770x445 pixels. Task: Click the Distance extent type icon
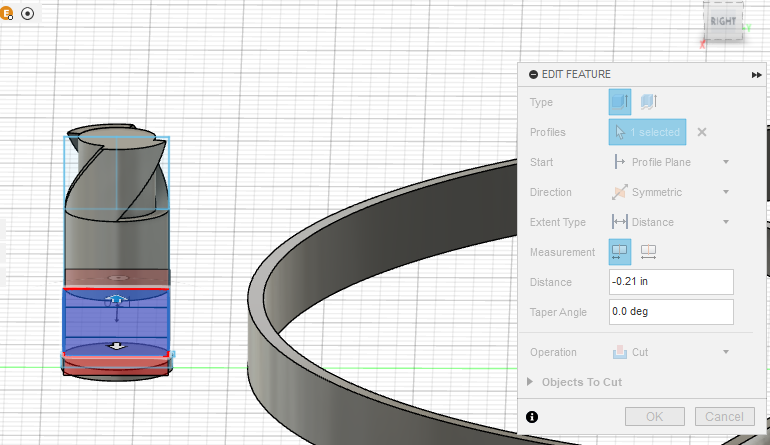[619, 222]
